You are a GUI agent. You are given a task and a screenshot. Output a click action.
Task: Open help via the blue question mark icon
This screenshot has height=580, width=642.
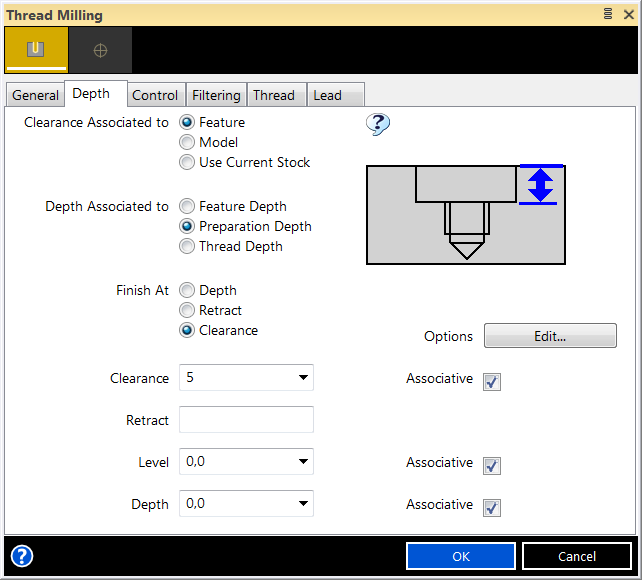22,556
